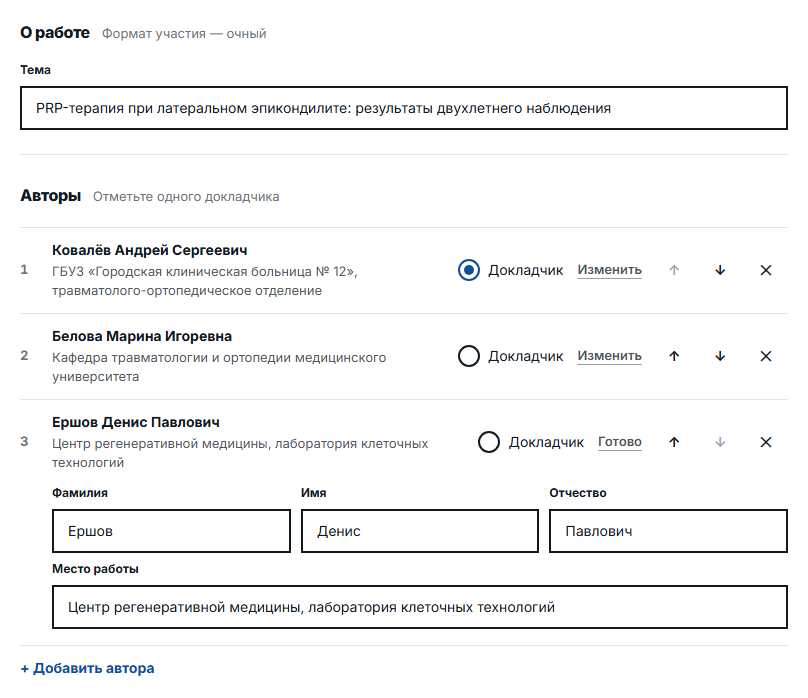Select Ковалёв as Докладчик
Viewport: 808px width, 698px height.
pyautogui.click(x=468, y=270)
